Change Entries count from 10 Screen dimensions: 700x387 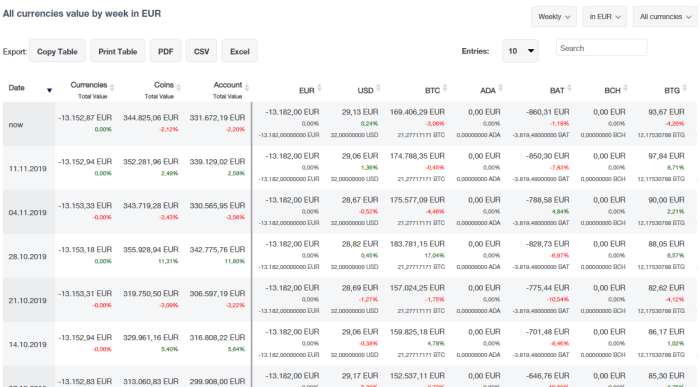[x=520, y=51]
